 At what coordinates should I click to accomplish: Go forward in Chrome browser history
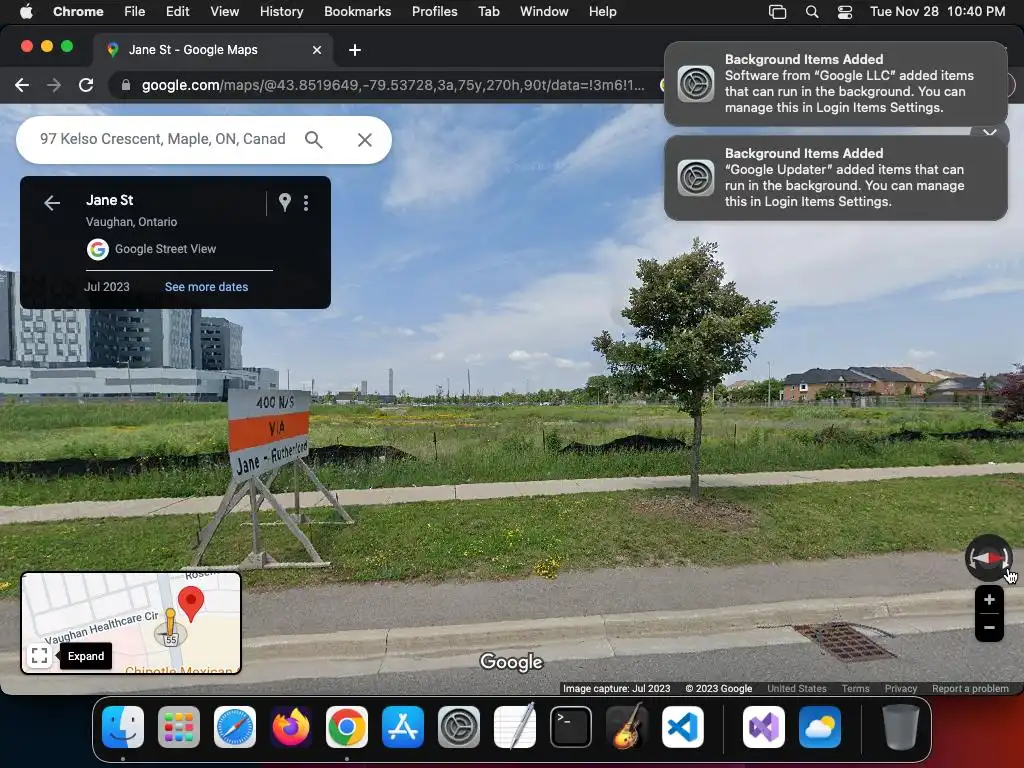click(54, 85)
